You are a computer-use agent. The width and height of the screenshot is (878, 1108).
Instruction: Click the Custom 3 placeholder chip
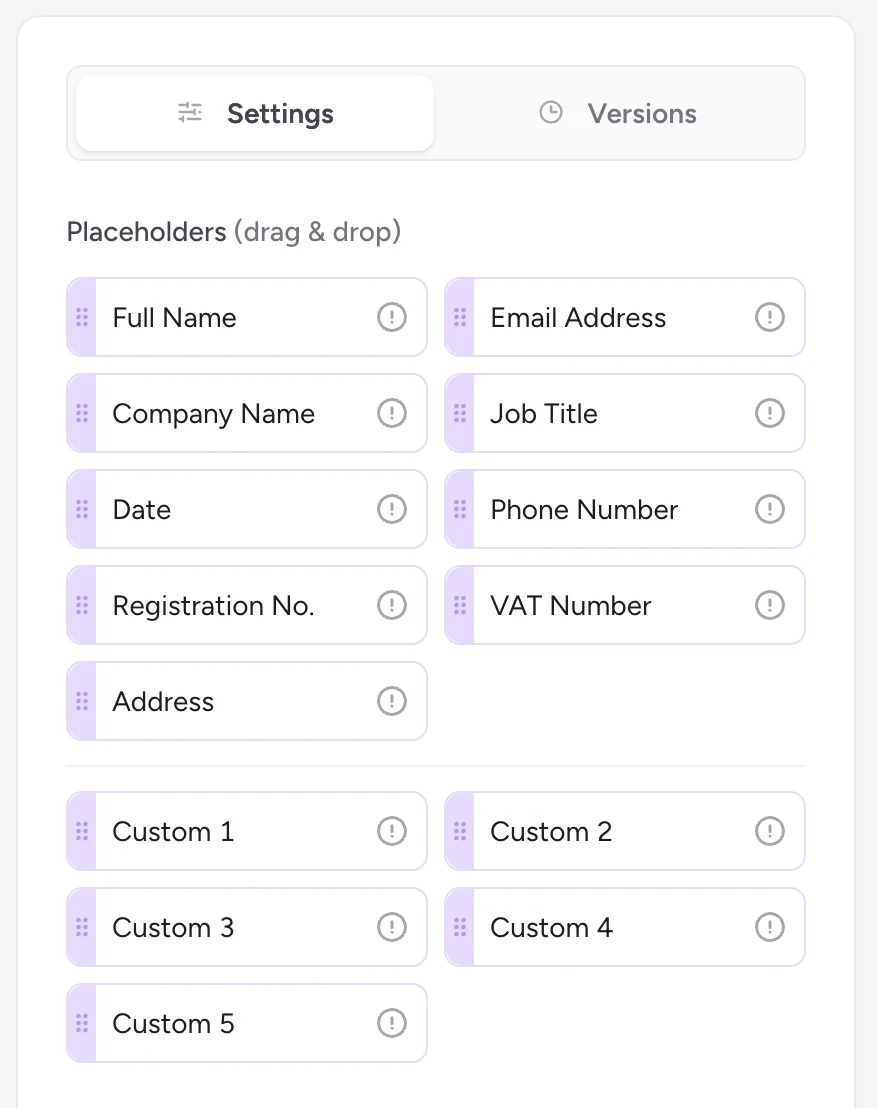click(x=245, y=927)
